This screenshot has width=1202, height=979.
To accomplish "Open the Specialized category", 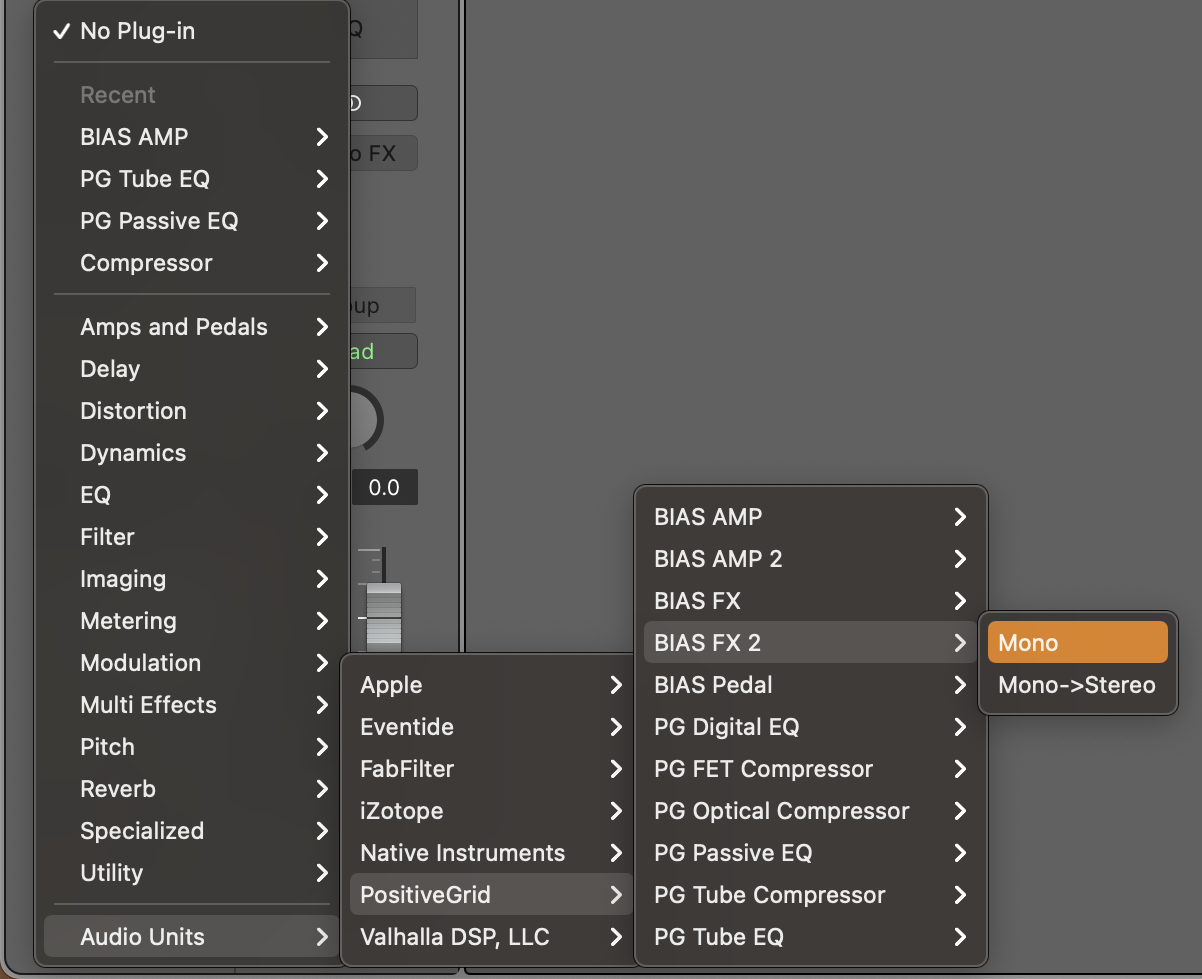I will point(192,831).
